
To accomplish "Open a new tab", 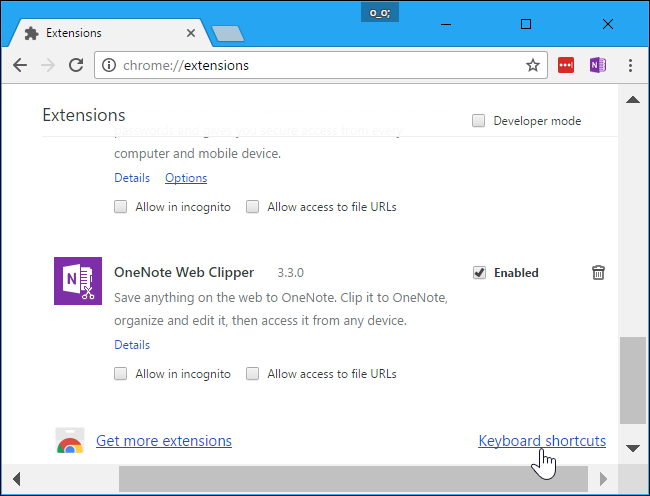I will click(228, 33).
